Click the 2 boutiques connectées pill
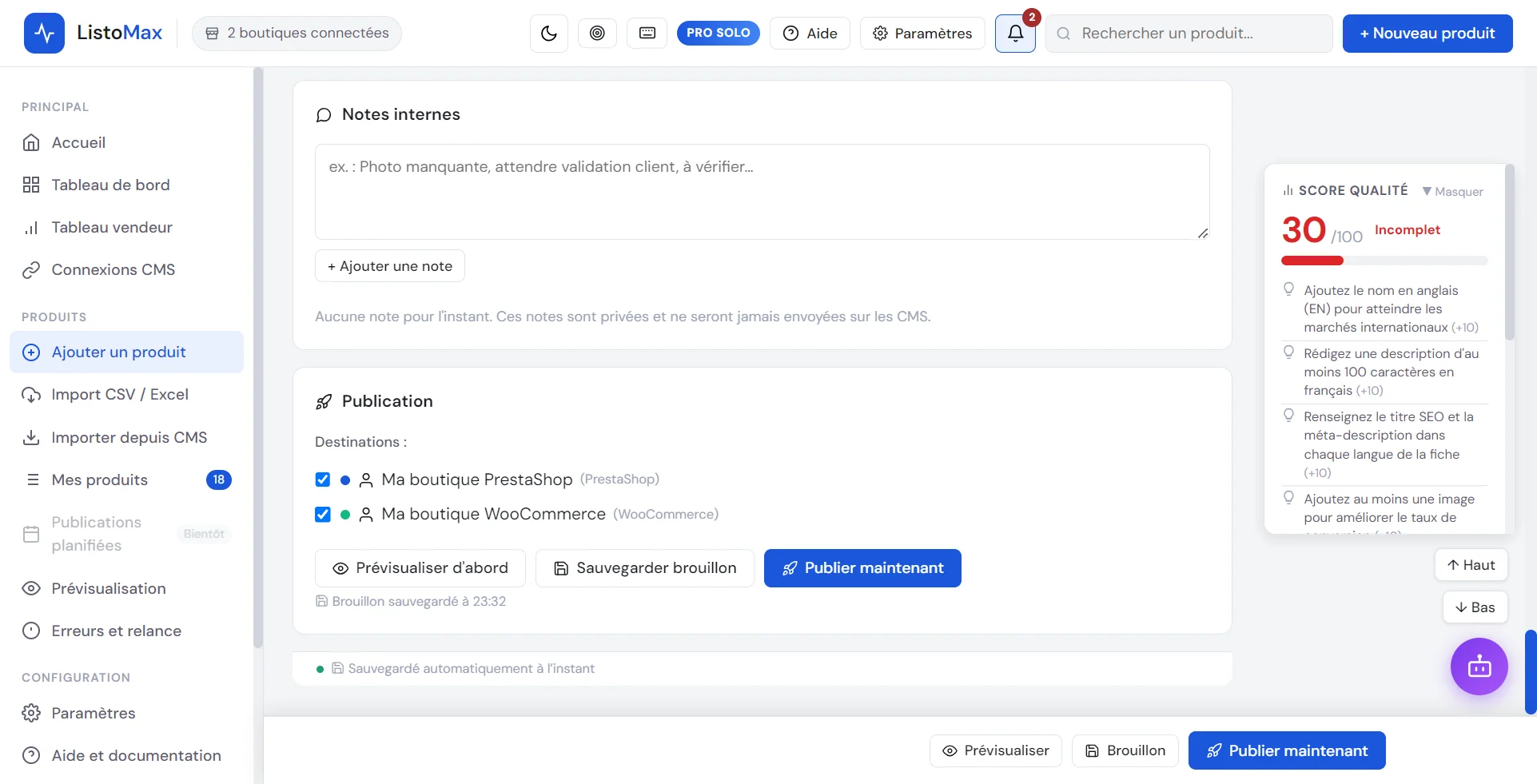 coord(297,33)
